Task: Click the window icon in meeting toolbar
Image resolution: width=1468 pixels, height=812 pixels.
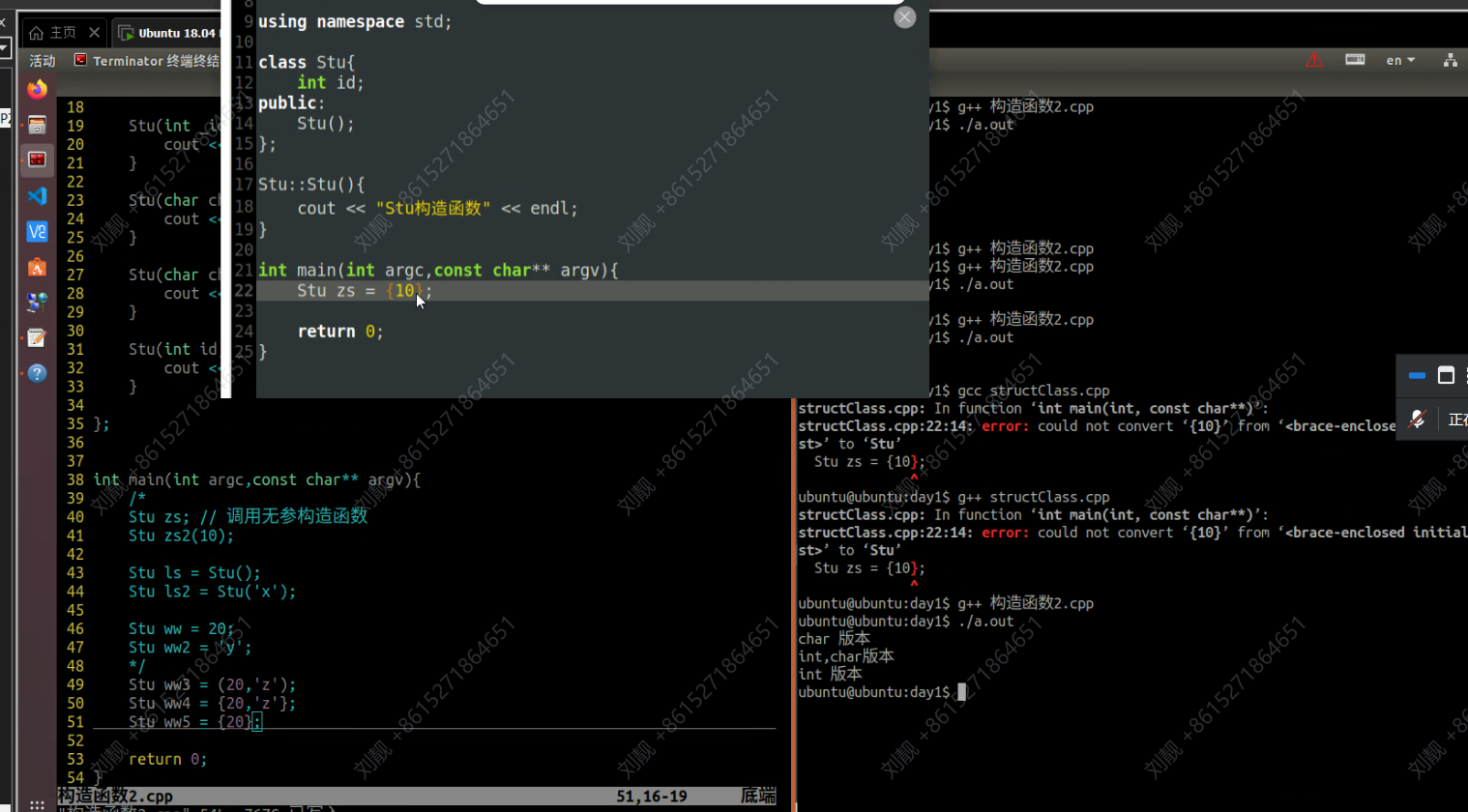Action: [1446, 375]
